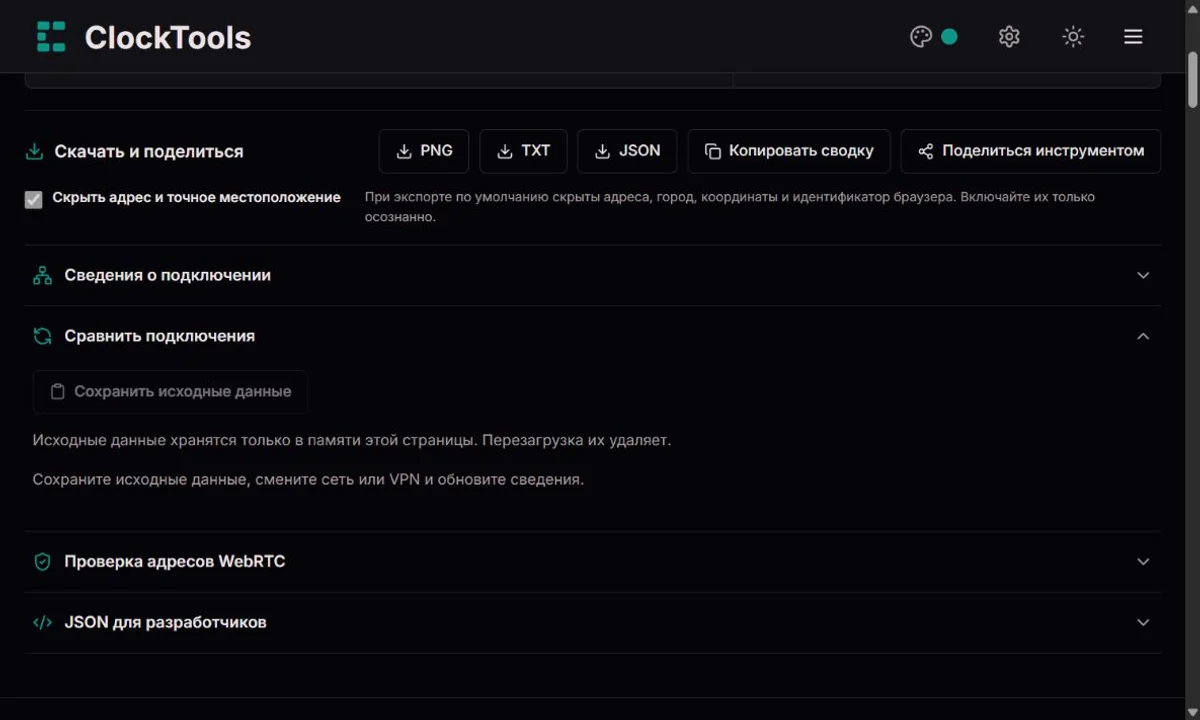Toggle light mode with the sun icon
Image resolution: width=1200 pixels, height=720 pixels.
point(1073,37)
